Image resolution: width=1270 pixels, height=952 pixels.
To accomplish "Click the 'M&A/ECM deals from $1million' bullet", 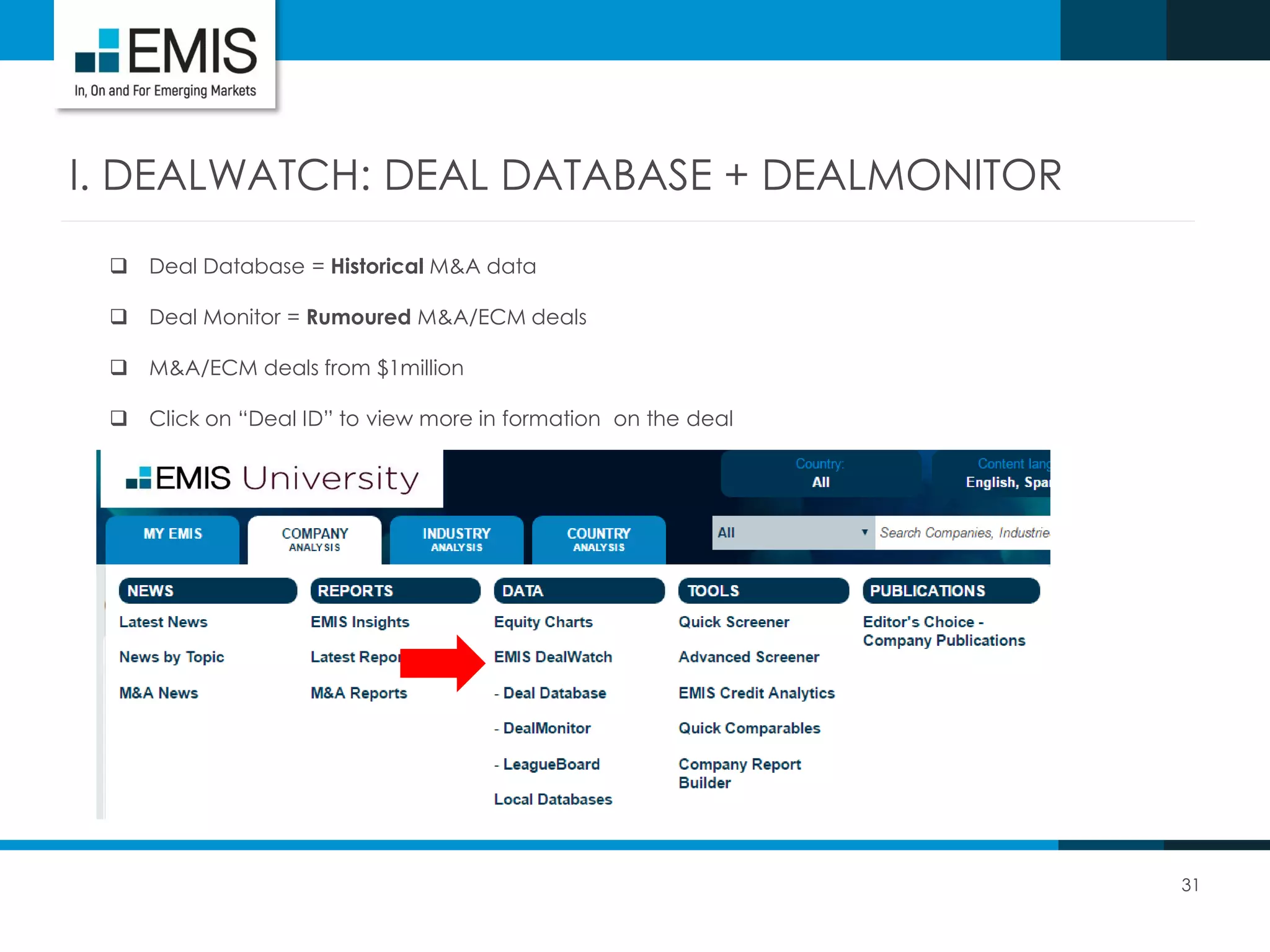I will (x=306, y=368).
